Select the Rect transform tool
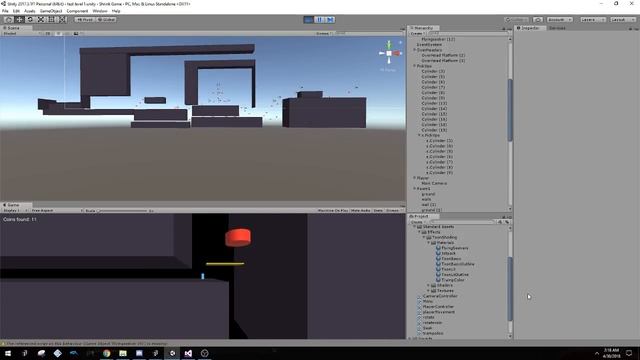This screenshot has height=360, width=640. (x=51, y=20)
